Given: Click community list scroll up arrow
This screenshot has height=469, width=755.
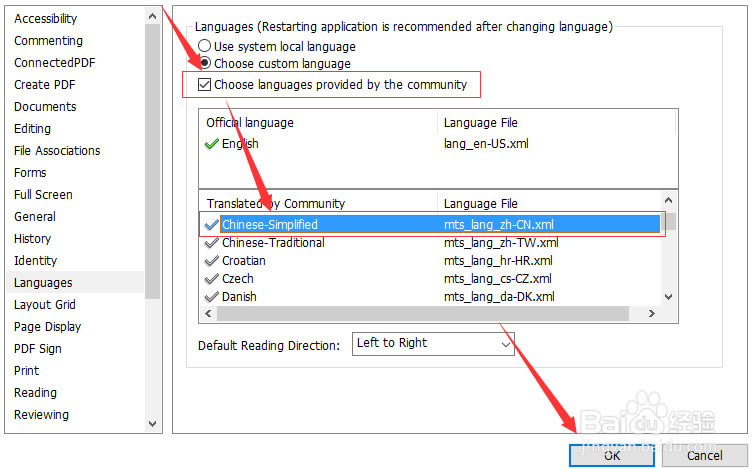Looking at the screenshot, I should click(668, 200).
